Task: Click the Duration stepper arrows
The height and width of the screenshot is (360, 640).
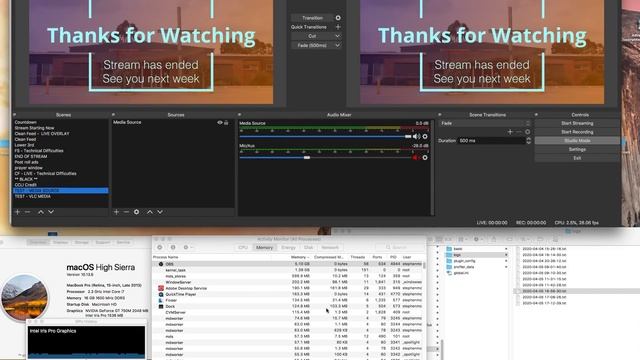Action: (529, 141)
